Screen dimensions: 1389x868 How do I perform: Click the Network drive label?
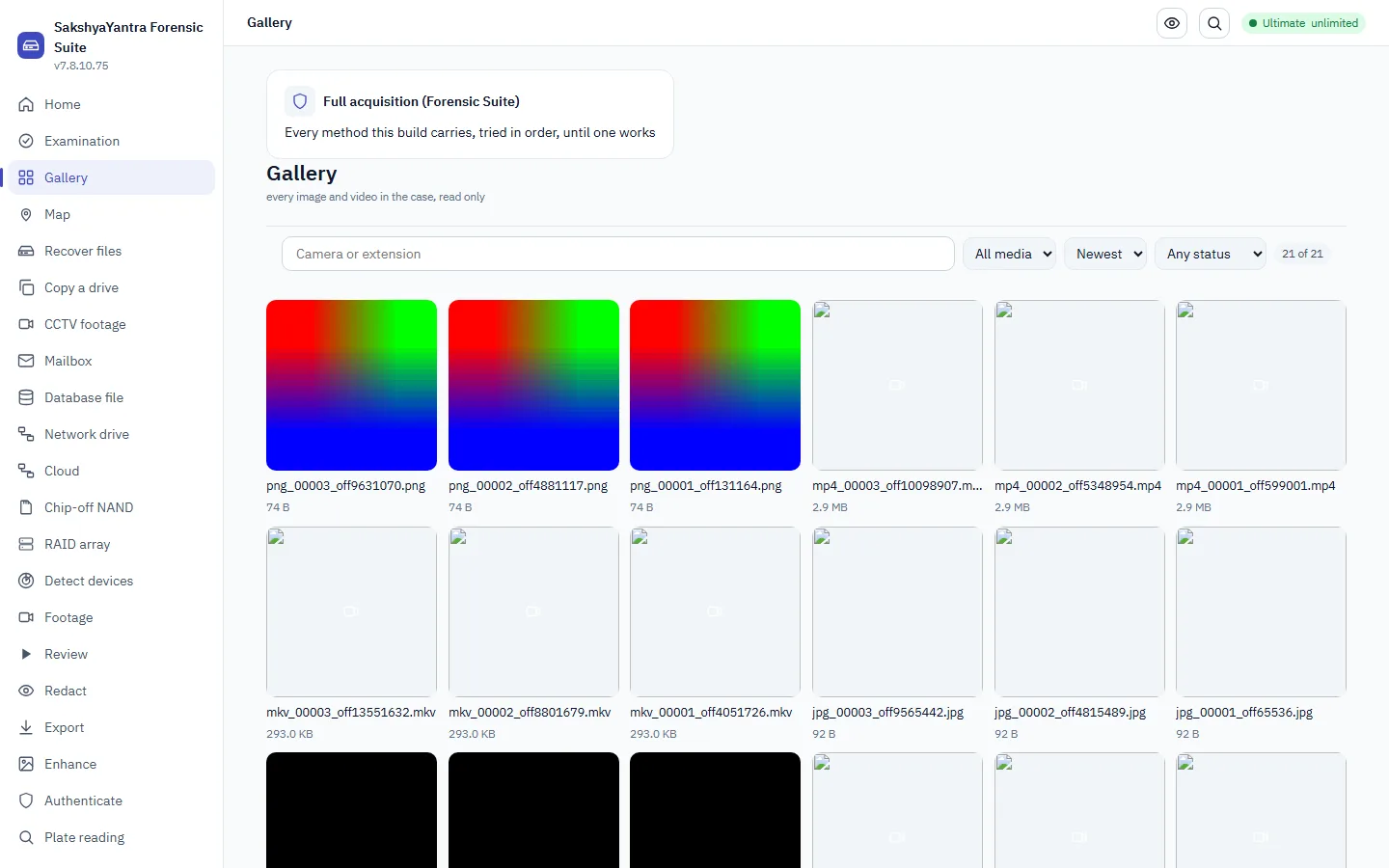point(87,434)
